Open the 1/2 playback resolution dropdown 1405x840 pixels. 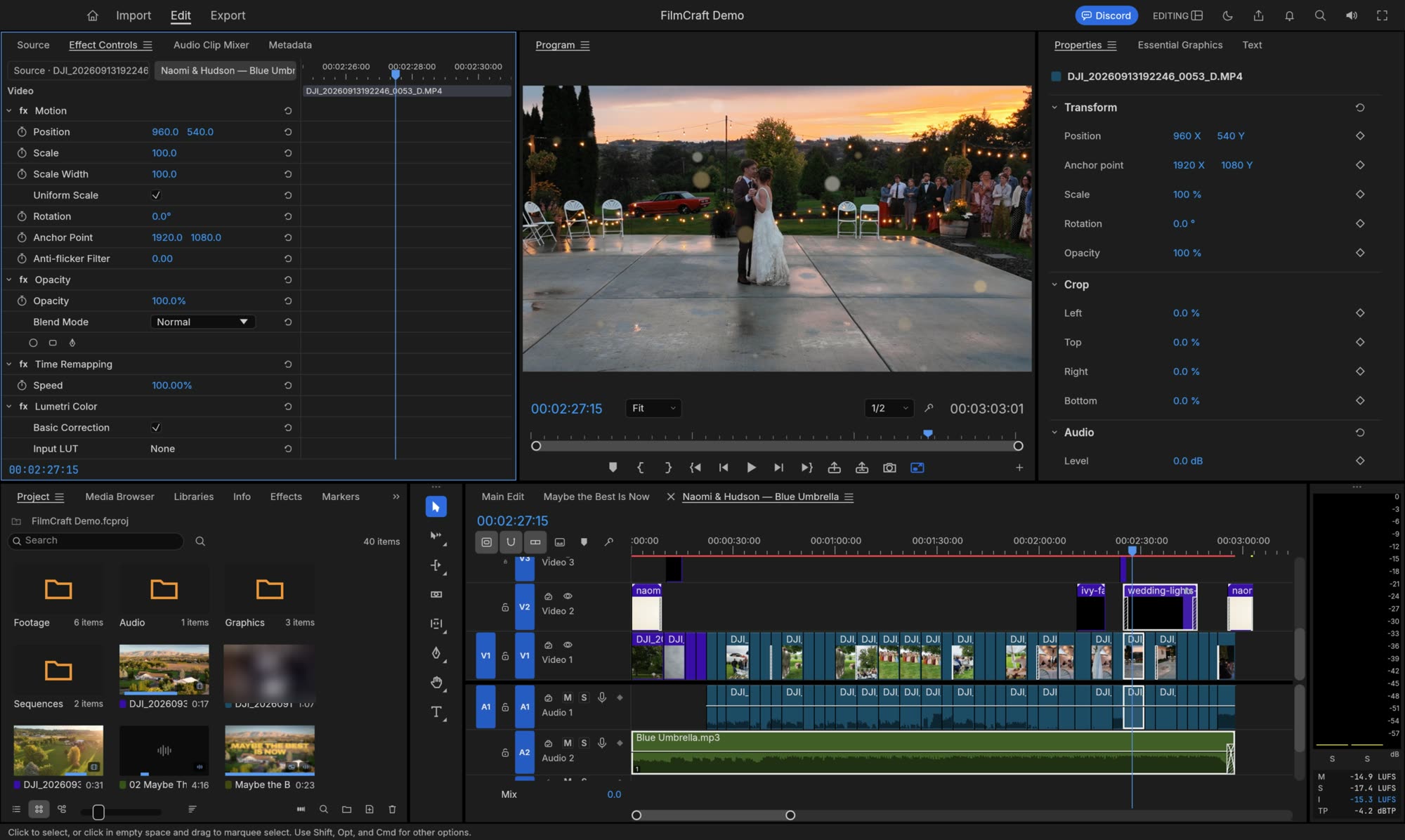tap(889, 408)
